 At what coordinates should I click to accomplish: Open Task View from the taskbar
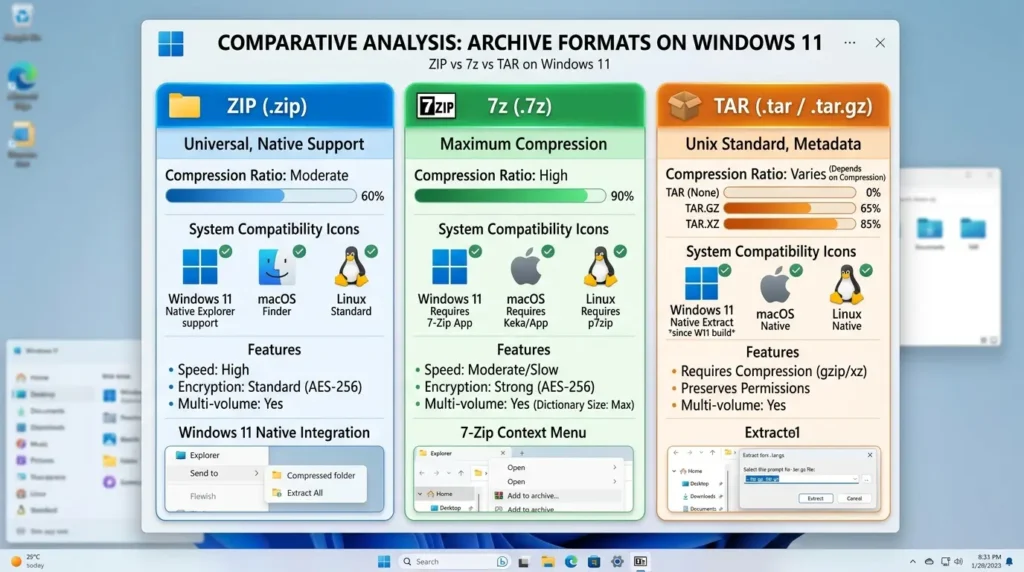[x=523, y=562]
